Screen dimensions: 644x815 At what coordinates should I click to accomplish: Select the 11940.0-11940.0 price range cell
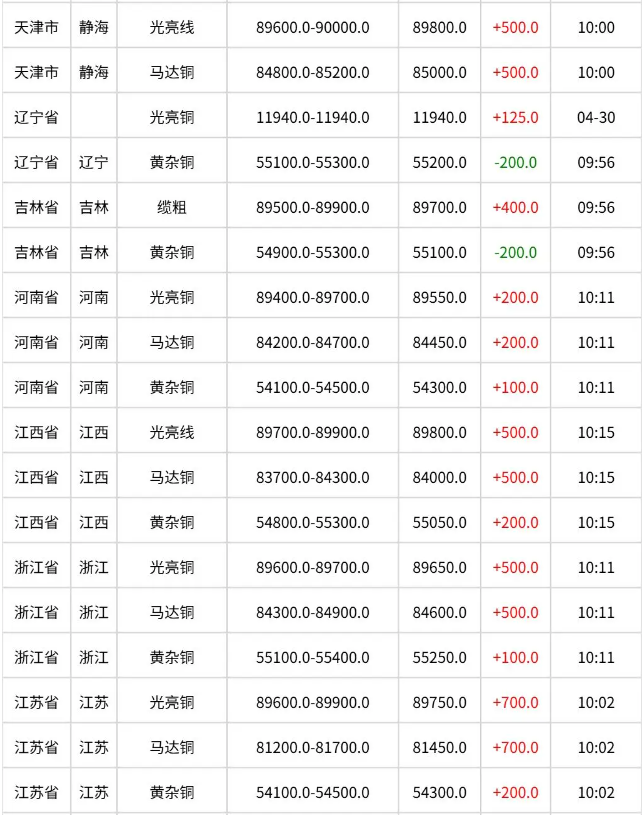(312, 117)
